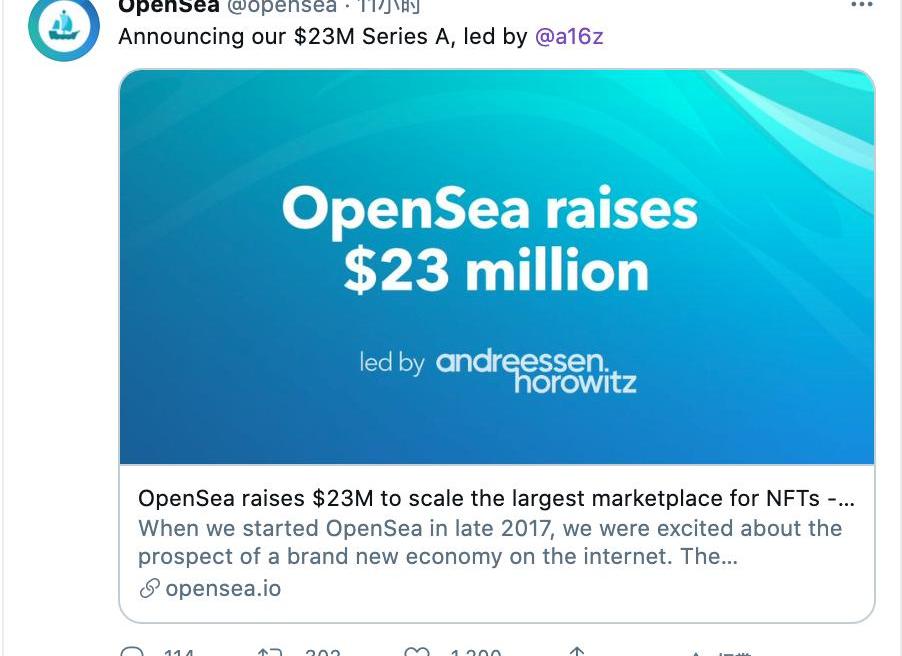Viewport: 902px width, 656px height.
Task: Open the tweet's more options menu
Action: click(861, 5)
